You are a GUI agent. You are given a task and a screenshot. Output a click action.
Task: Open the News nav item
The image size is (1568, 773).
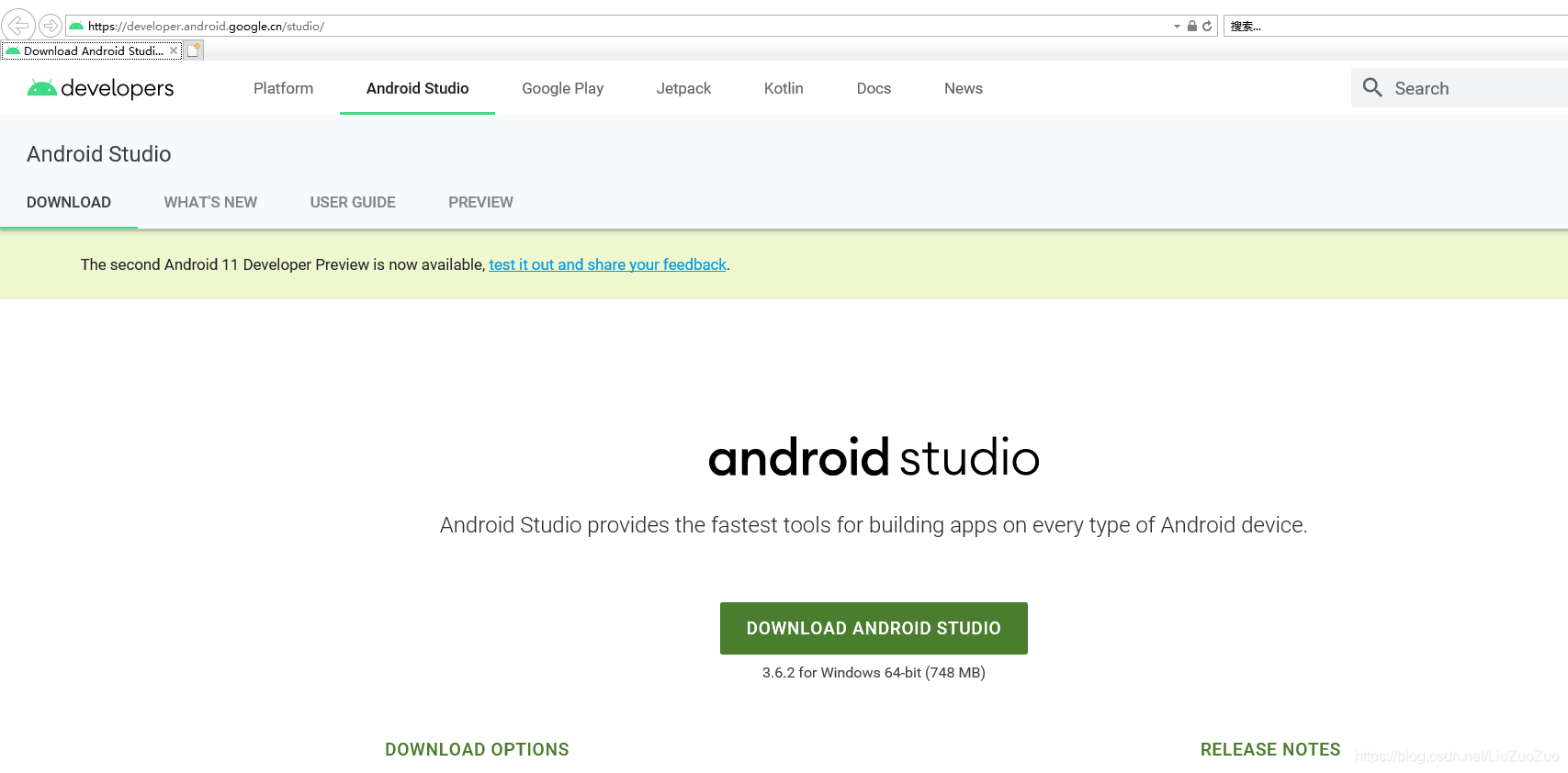point(964,88)
